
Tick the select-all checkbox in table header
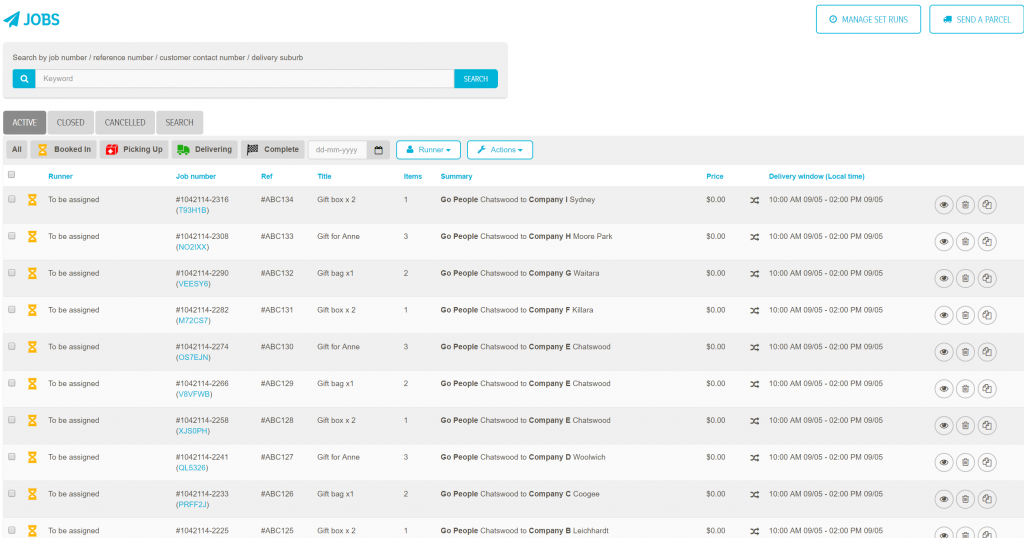click(12, 175)
